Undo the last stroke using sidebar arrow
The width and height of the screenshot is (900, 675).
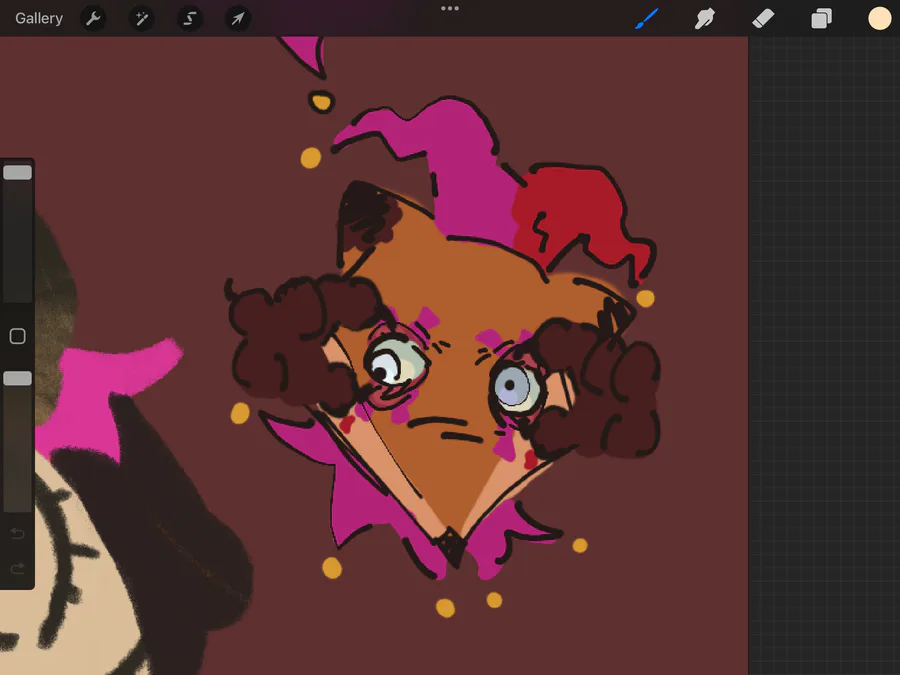[18, 534]
